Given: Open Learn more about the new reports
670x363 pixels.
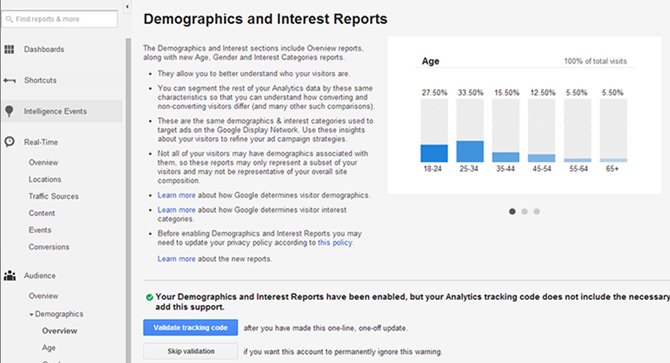Looking at the screenshot, I should pyautogui.click(x=176, y=259).
